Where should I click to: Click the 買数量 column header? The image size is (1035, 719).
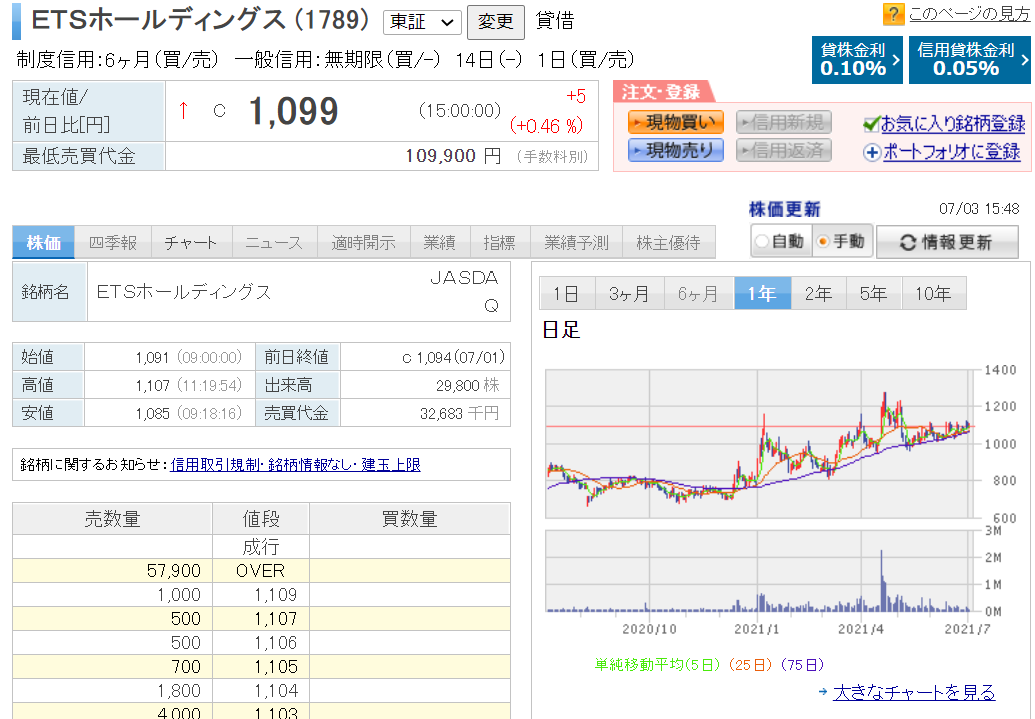click(410, 519)
